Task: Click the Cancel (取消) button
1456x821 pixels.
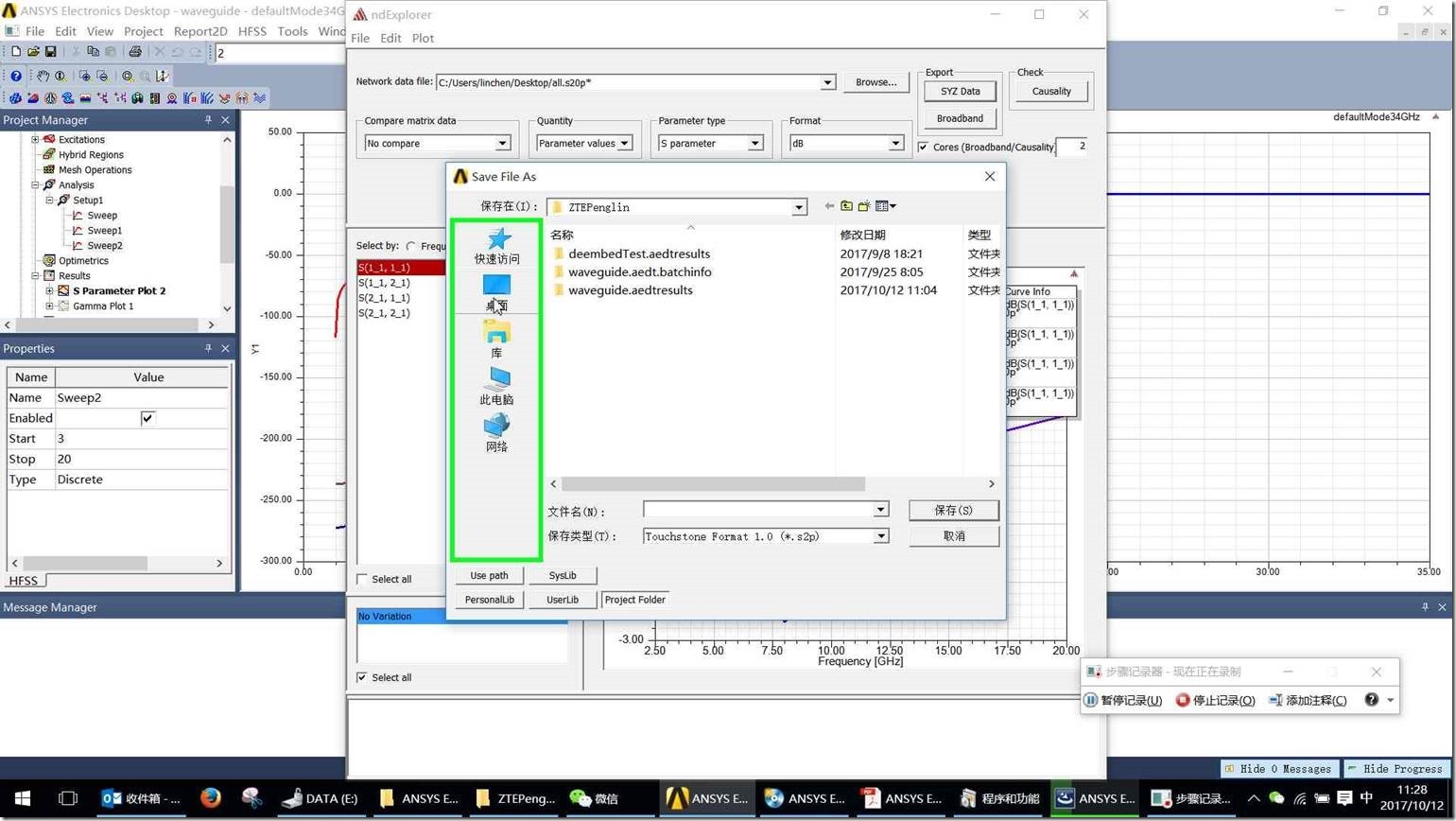Action: coord(953,535)
